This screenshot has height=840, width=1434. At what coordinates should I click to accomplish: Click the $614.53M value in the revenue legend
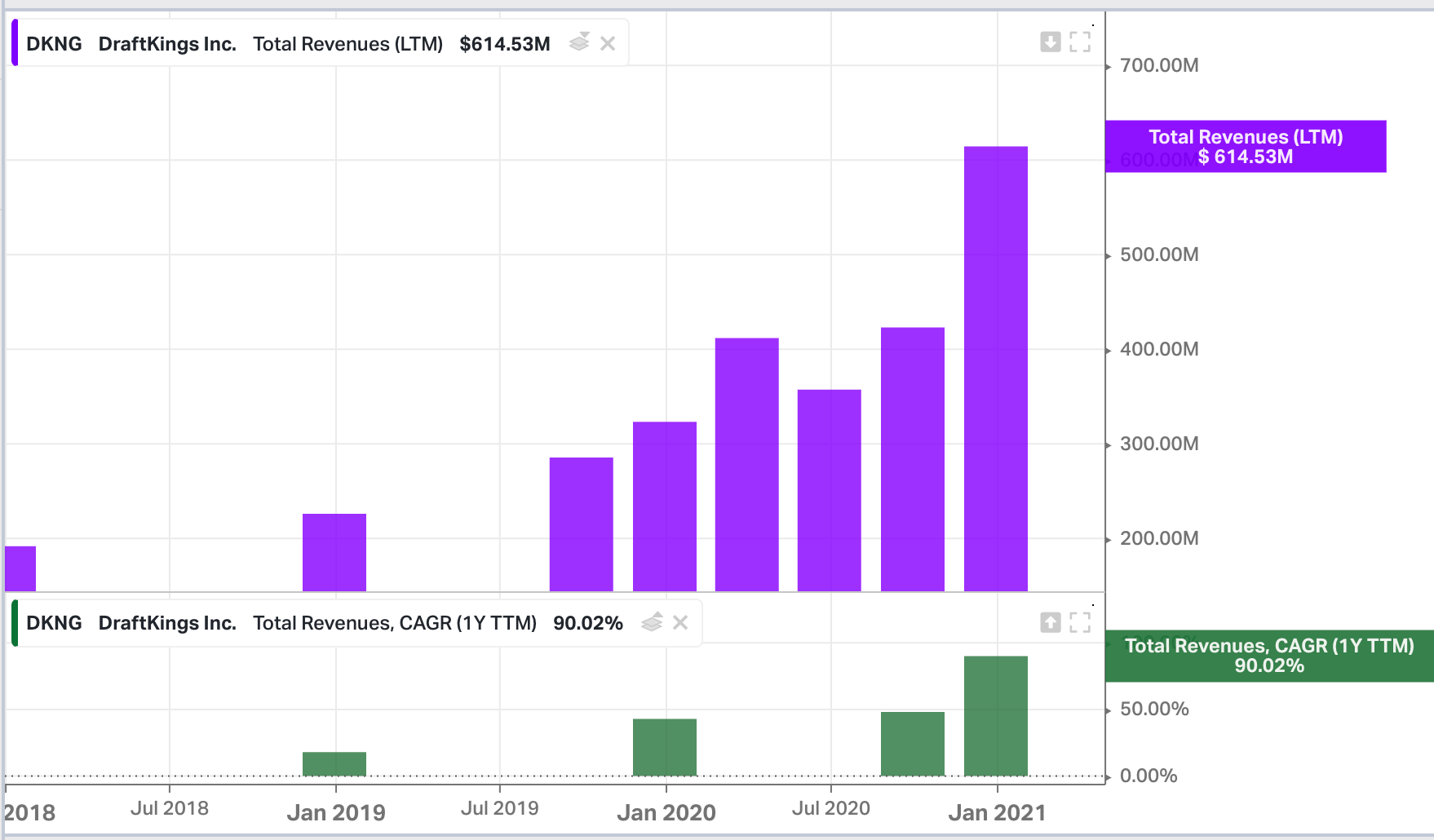(505, 44)
